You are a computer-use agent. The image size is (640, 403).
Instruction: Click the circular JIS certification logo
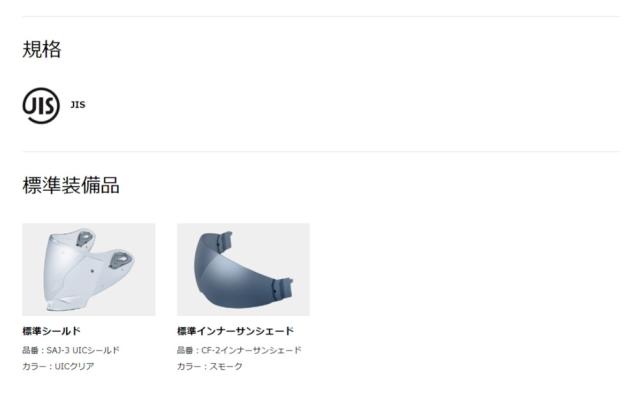click(x=41, y=105)
